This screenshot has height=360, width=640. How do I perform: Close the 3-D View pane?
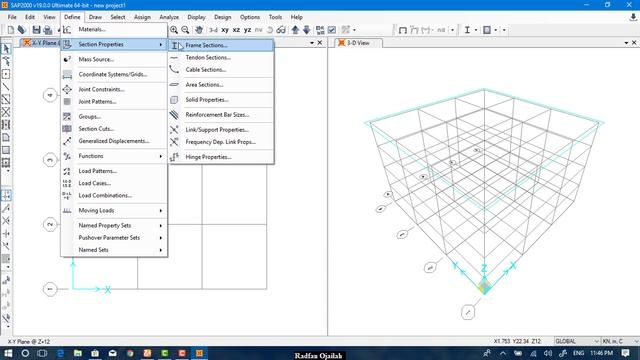click(x=634, y=43)
